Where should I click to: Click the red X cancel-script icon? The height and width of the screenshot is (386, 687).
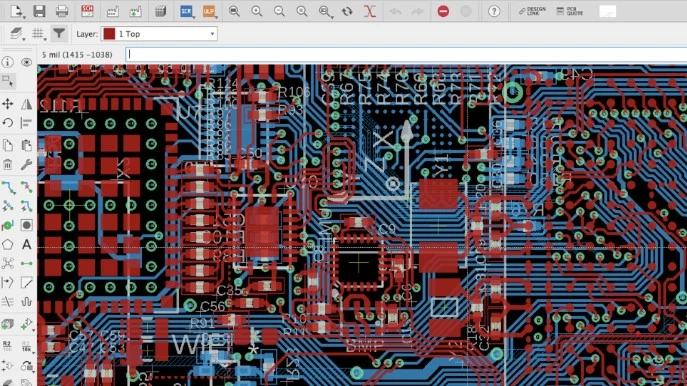370,11
